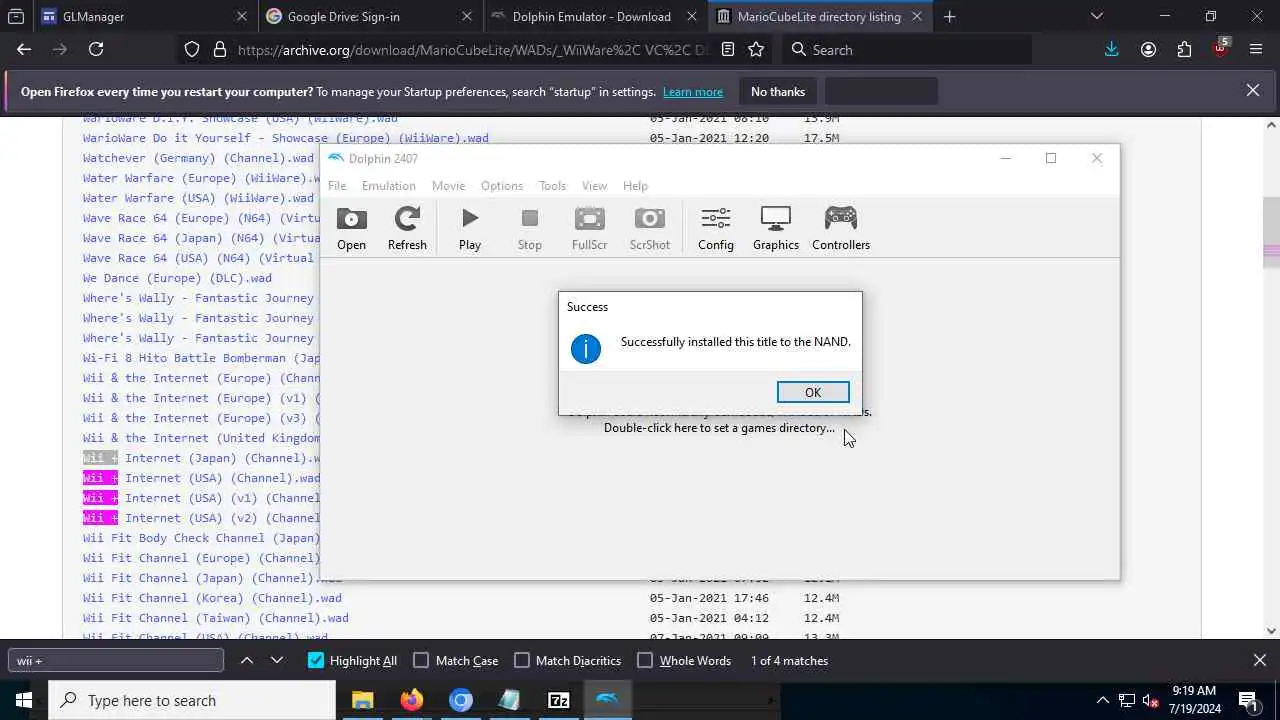This screenshot has width=1280, height=720.
Task: Click the Windows taskbar search box
Action: [192, 700]
